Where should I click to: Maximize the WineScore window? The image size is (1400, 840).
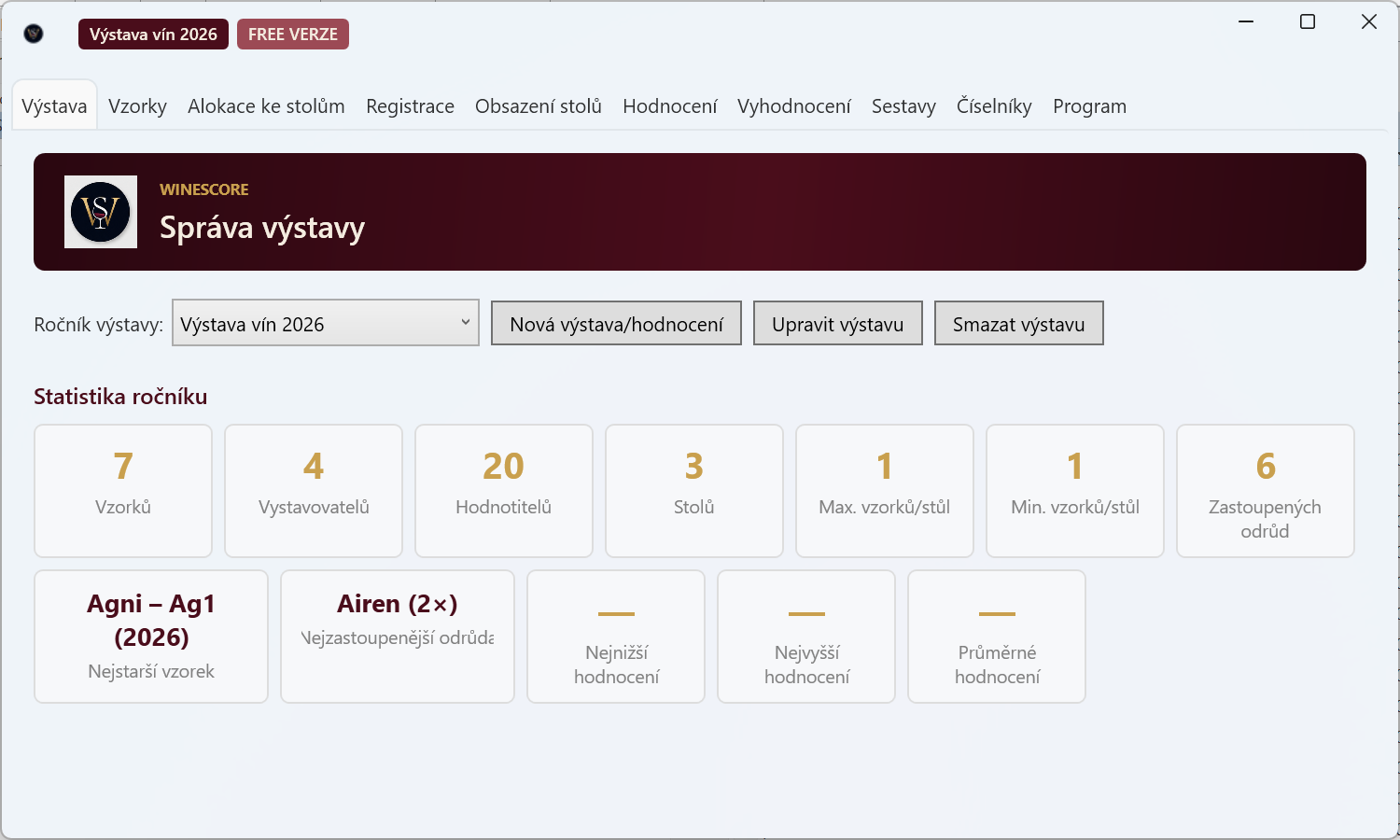[x=1308, y=21]
